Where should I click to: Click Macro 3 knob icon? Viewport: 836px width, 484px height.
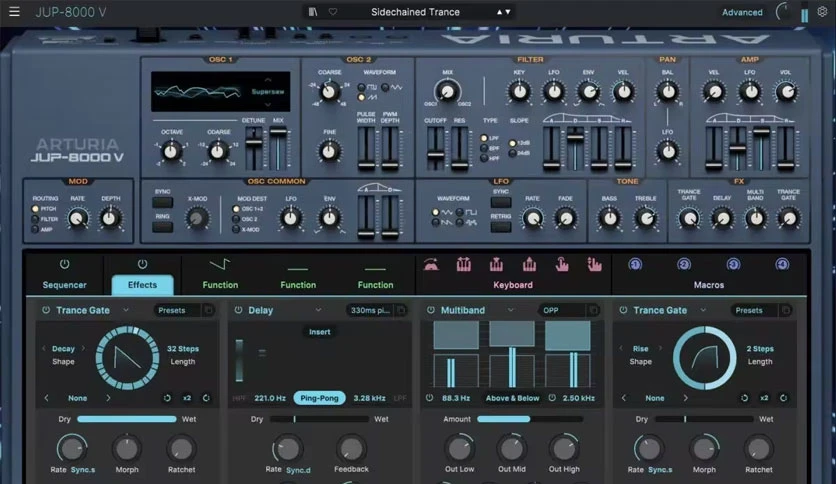733,264
